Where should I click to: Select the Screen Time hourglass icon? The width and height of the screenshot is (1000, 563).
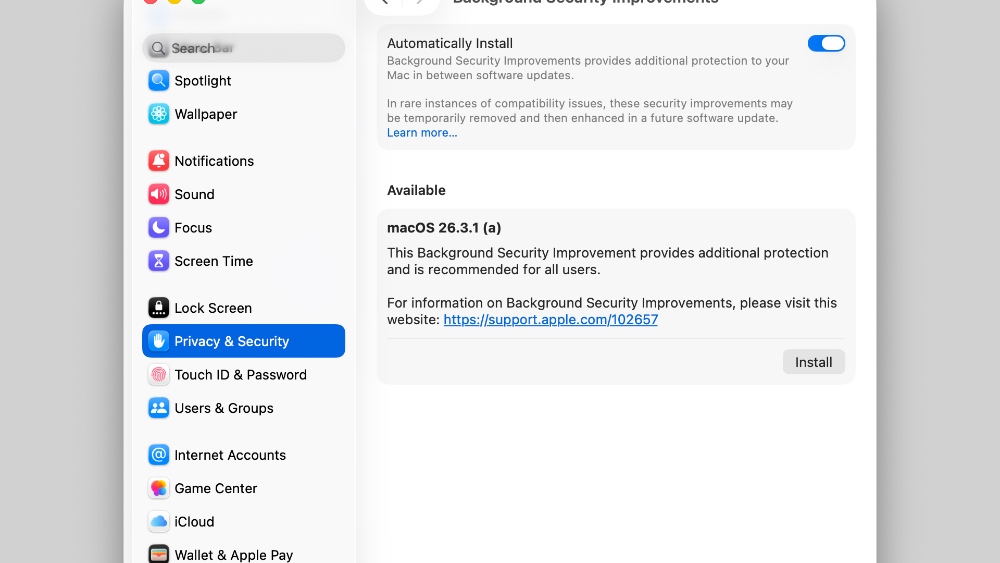158,261
